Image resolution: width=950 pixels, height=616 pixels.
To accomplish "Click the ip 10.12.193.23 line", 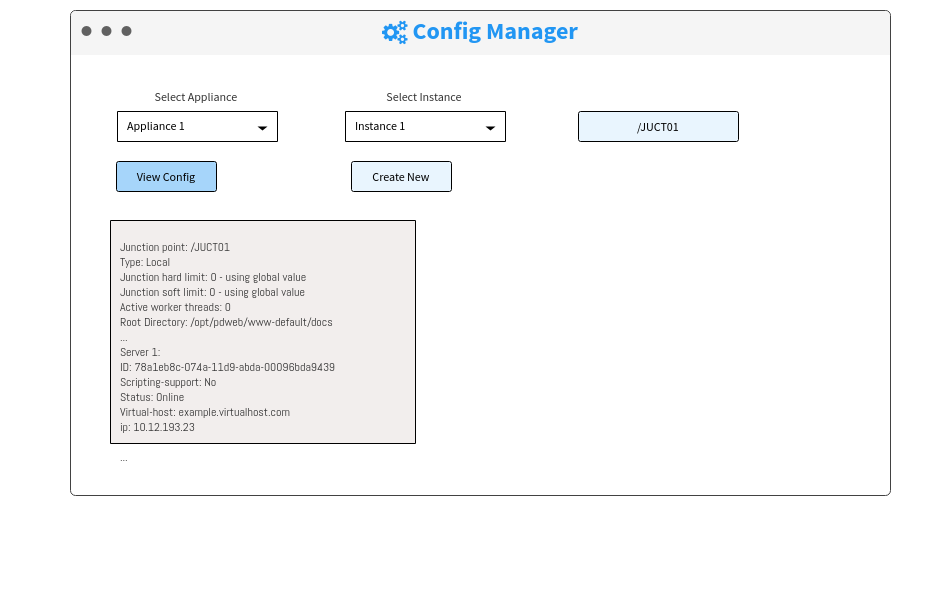I will click(158, 427).
